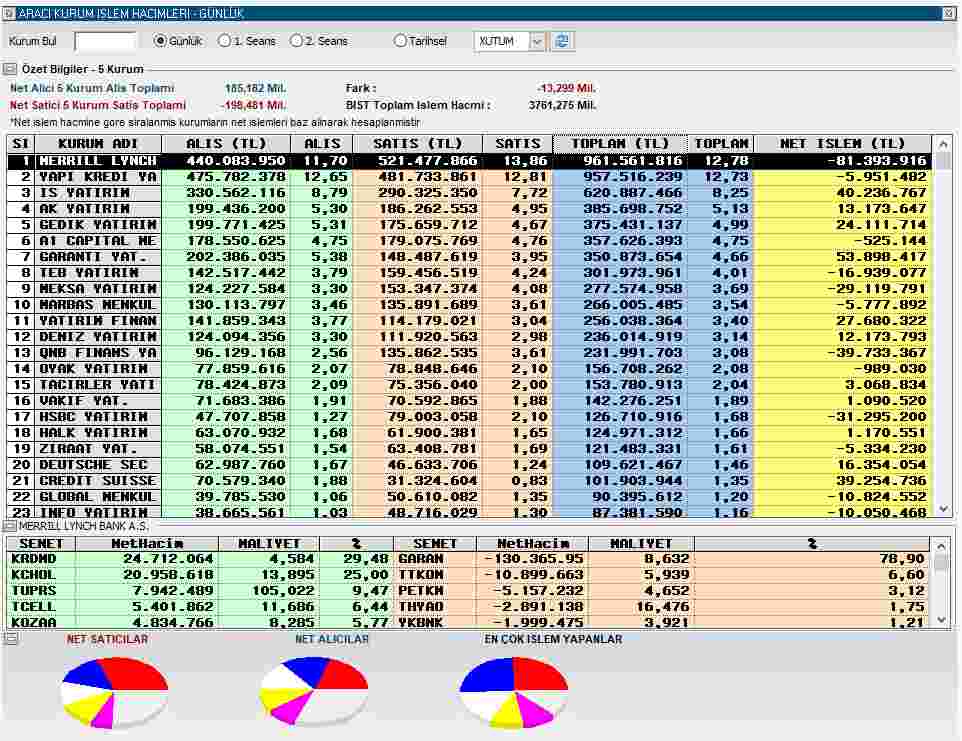Sort by TOPLAM (TL) column header
The image size is (962, 741).
pyautogui.click(x=620, y=144)
